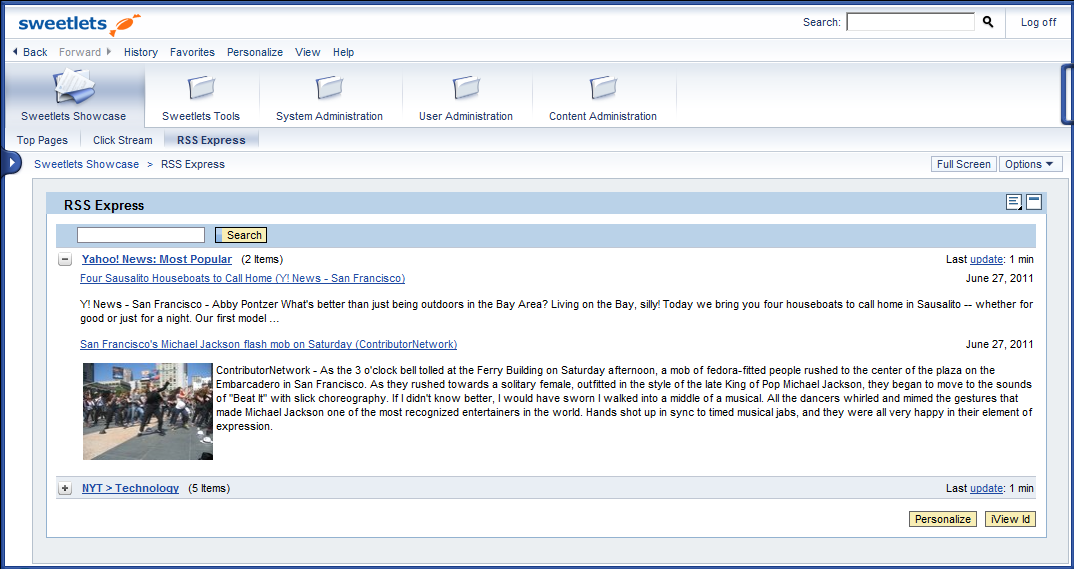Open the RSS Express options menu icon
This screenshot has width=1074, height=569.
point(1014,202)
